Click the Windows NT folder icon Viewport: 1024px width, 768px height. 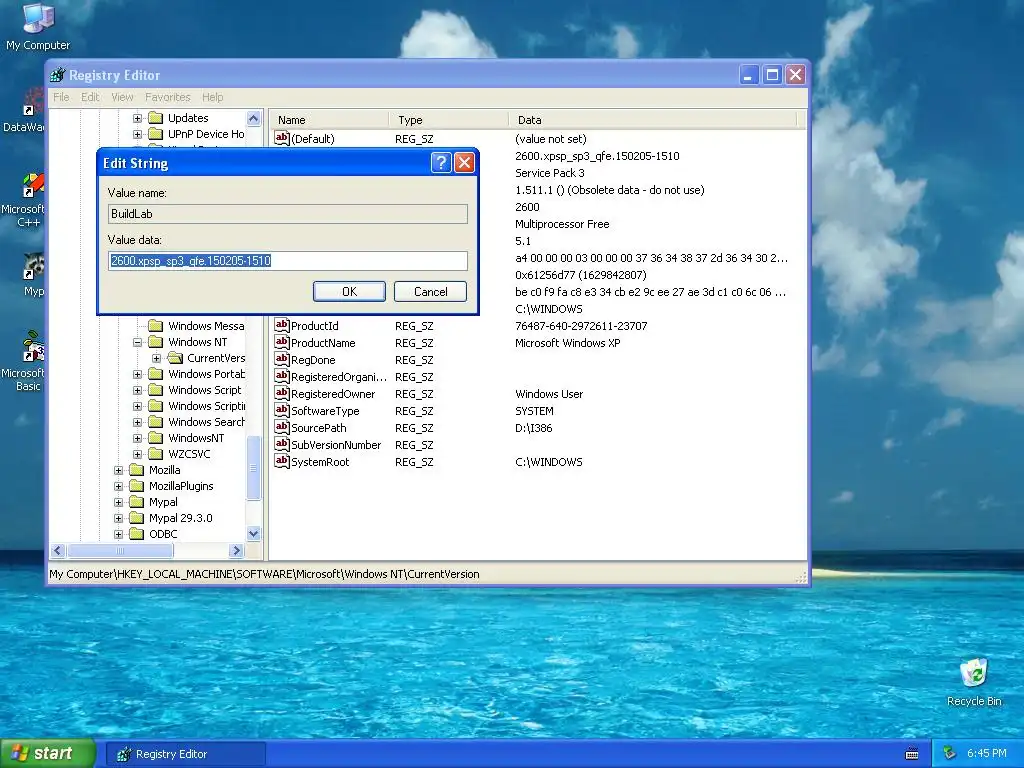coord(155,342)
